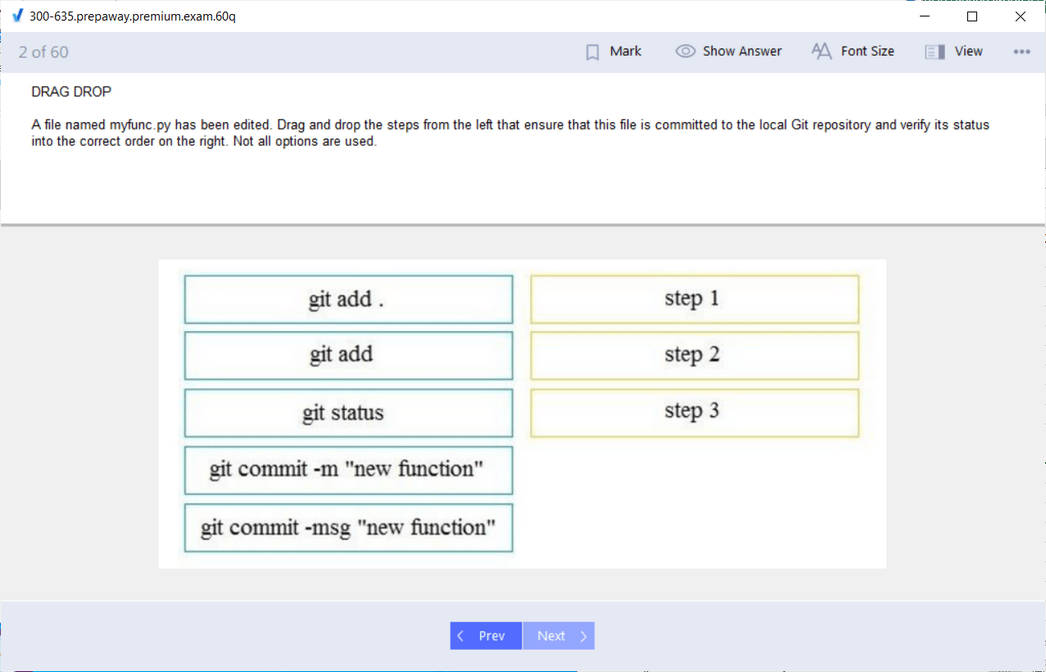Select the 'git add .' option
The height and width of the screenshot is (672, 1046).
tap(348, 300)
